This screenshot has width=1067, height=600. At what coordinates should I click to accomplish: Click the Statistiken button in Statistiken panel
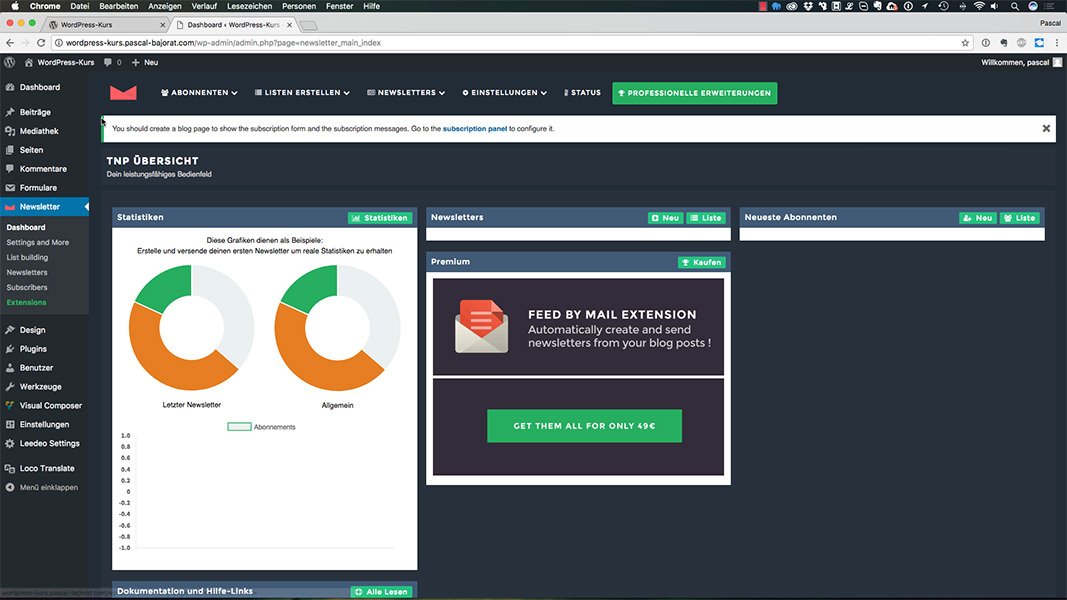[380, 218]
